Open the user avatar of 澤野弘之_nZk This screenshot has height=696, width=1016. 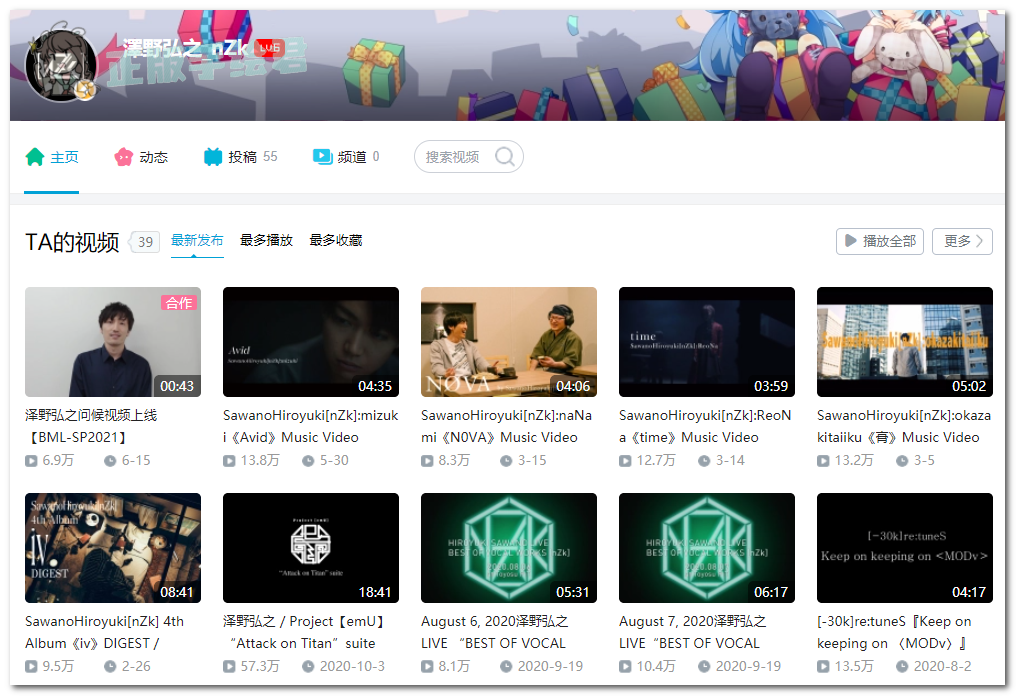pyautogui.click(x=61, y=65)
